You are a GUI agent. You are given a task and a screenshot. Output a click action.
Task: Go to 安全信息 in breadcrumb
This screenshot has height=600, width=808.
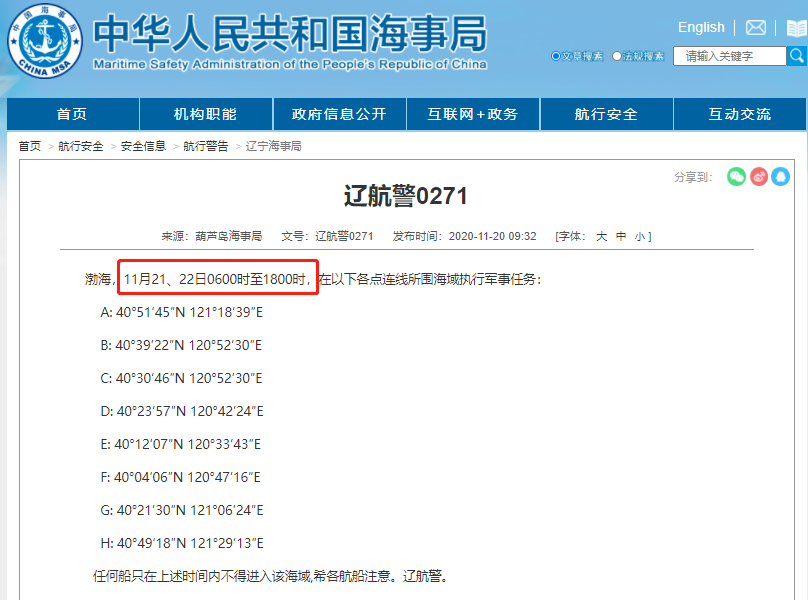143,146
